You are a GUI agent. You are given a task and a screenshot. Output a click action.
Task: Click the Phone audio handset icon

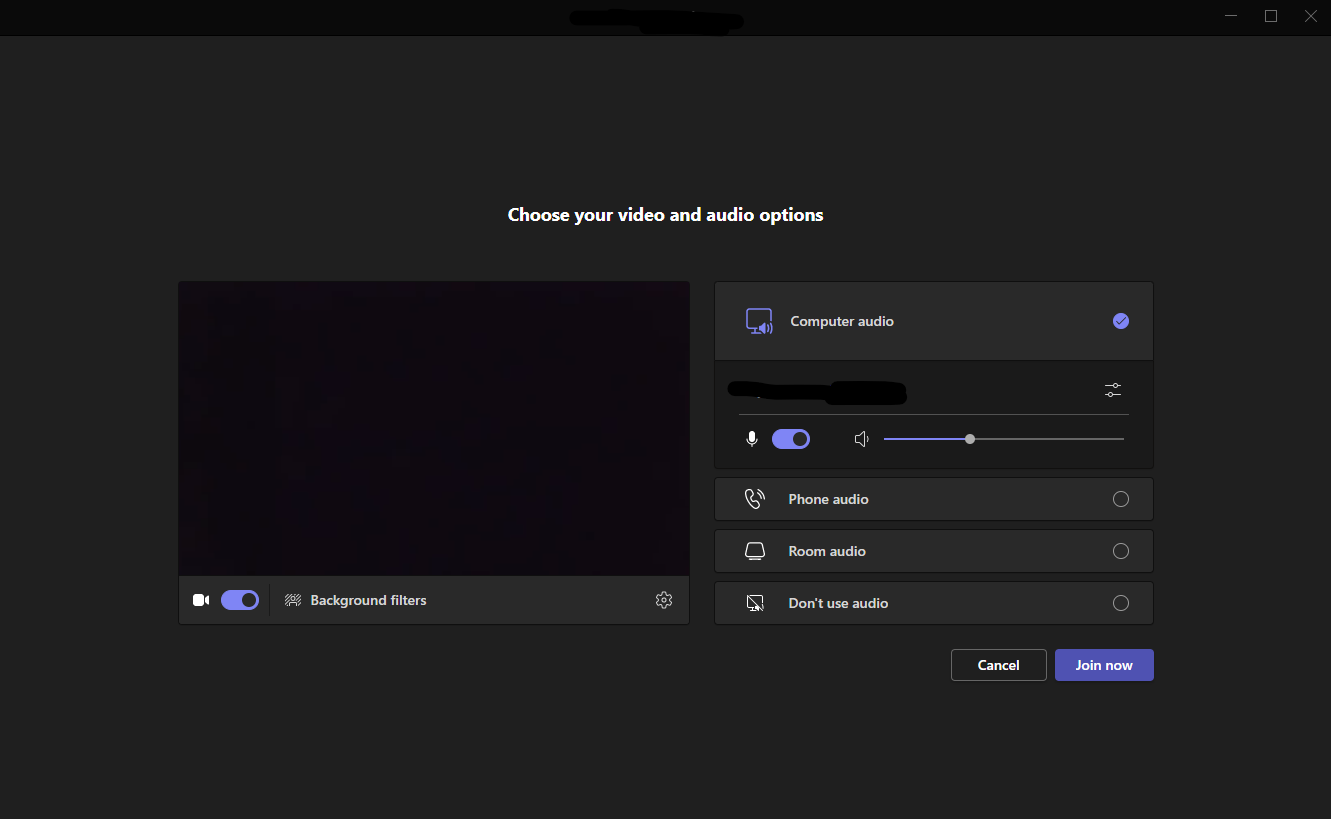tap(754, 498)
